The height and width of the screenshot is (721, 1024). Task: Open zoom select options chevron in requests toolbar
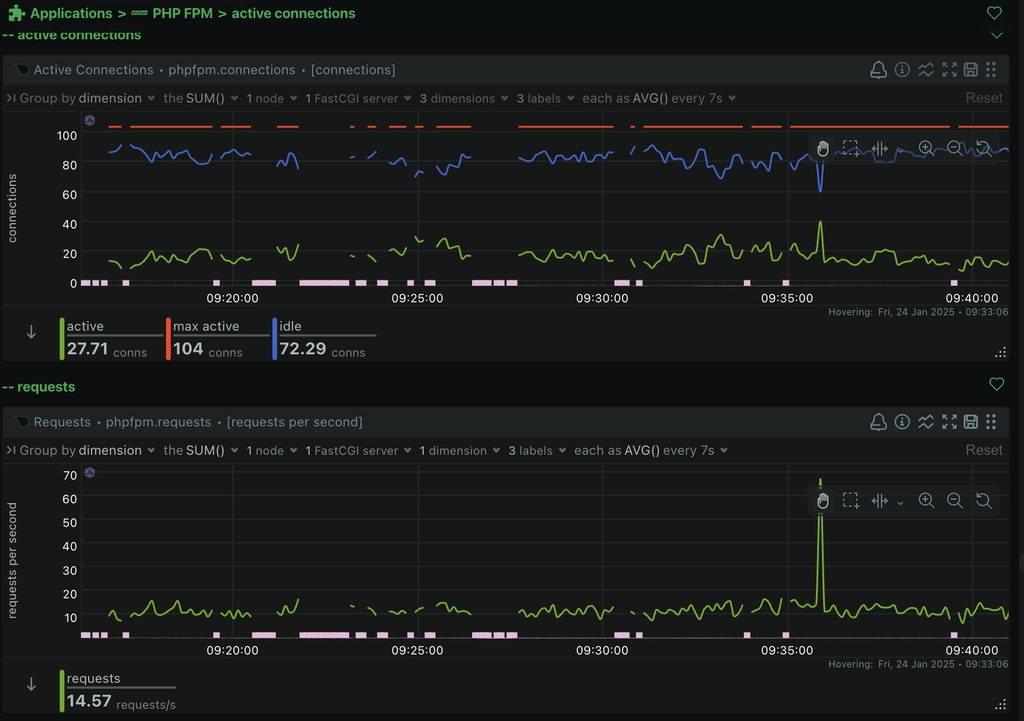tap(901, 503)
